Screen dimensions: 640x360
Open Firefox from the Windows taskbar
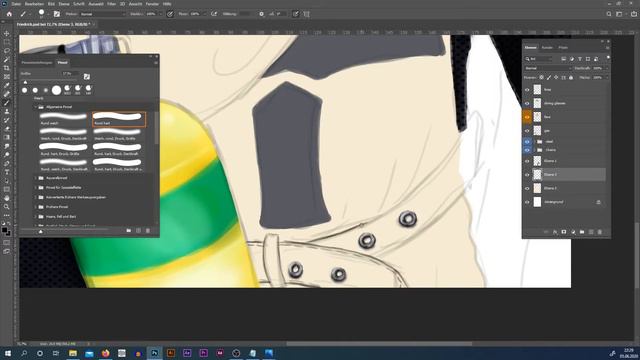(105, 353)
